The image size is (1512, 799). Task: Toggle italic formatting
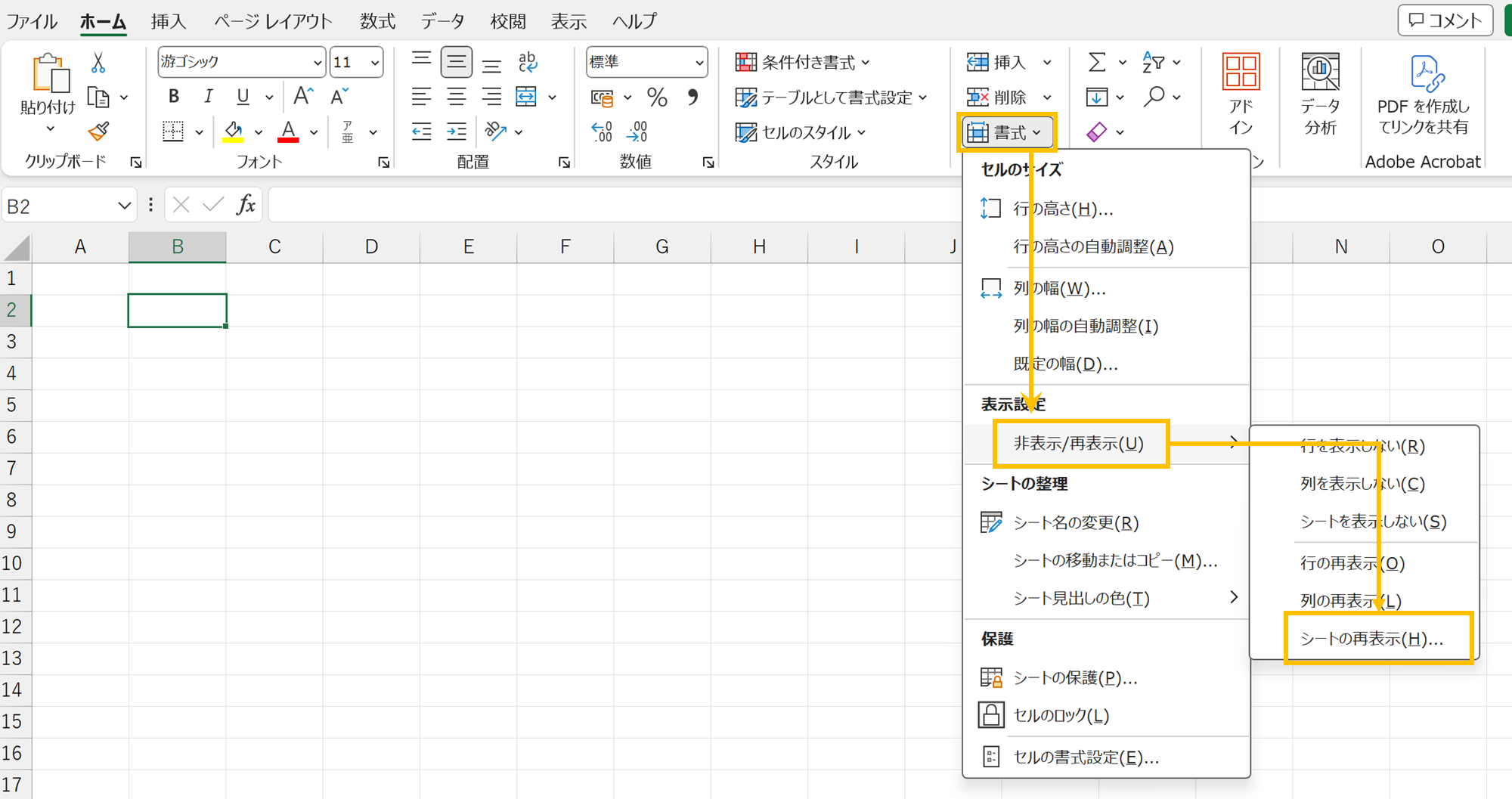[208, 97]
